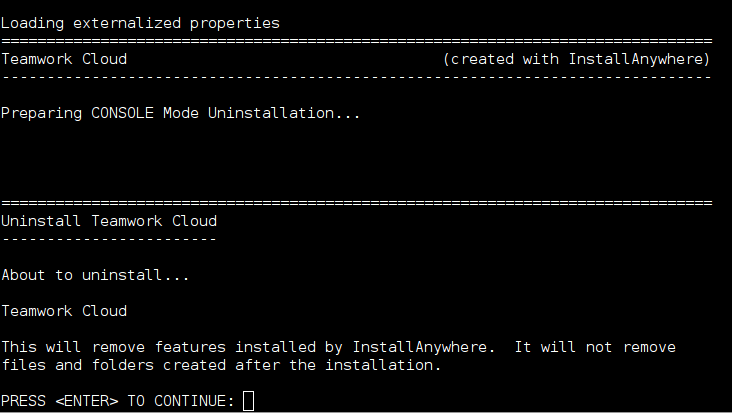Click the equals-sign separator above "Uninstall Teamwork Cloud"

tap(356, 203)
